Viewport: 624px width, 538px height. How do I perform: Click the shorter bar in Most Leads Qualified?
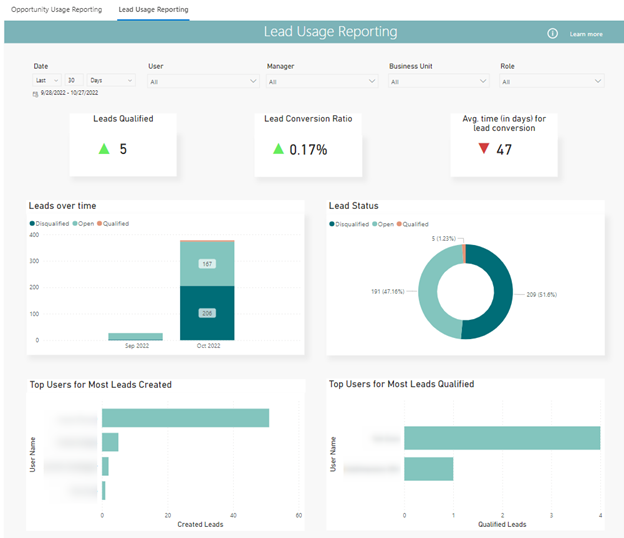pos(429,469)
